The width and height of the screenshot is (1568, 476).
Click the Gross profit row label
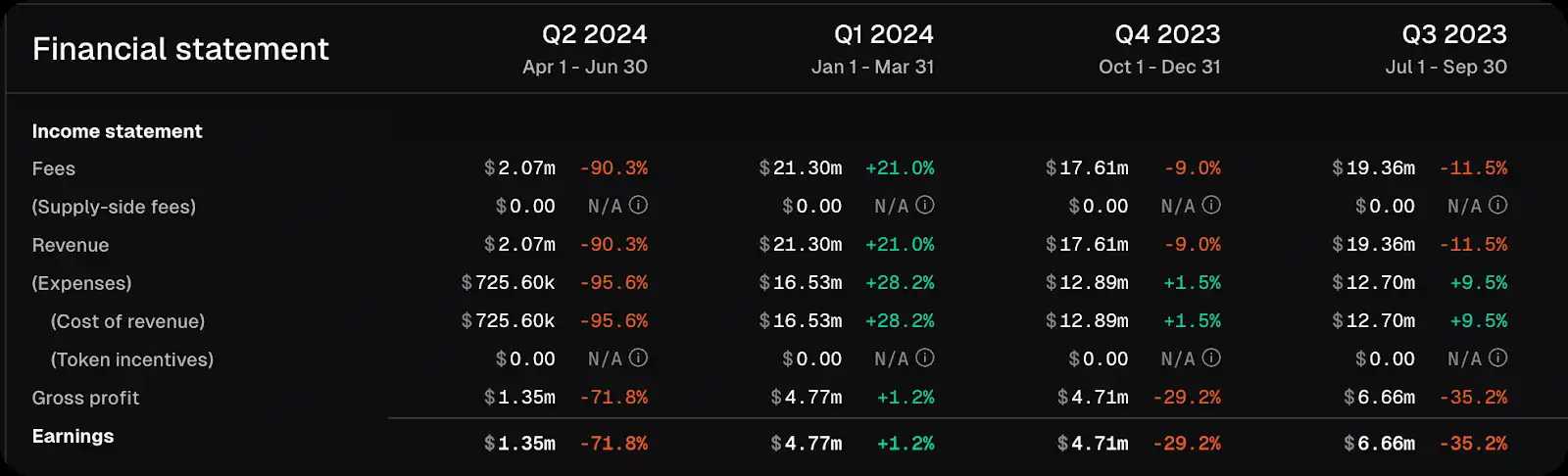(85, 398)
